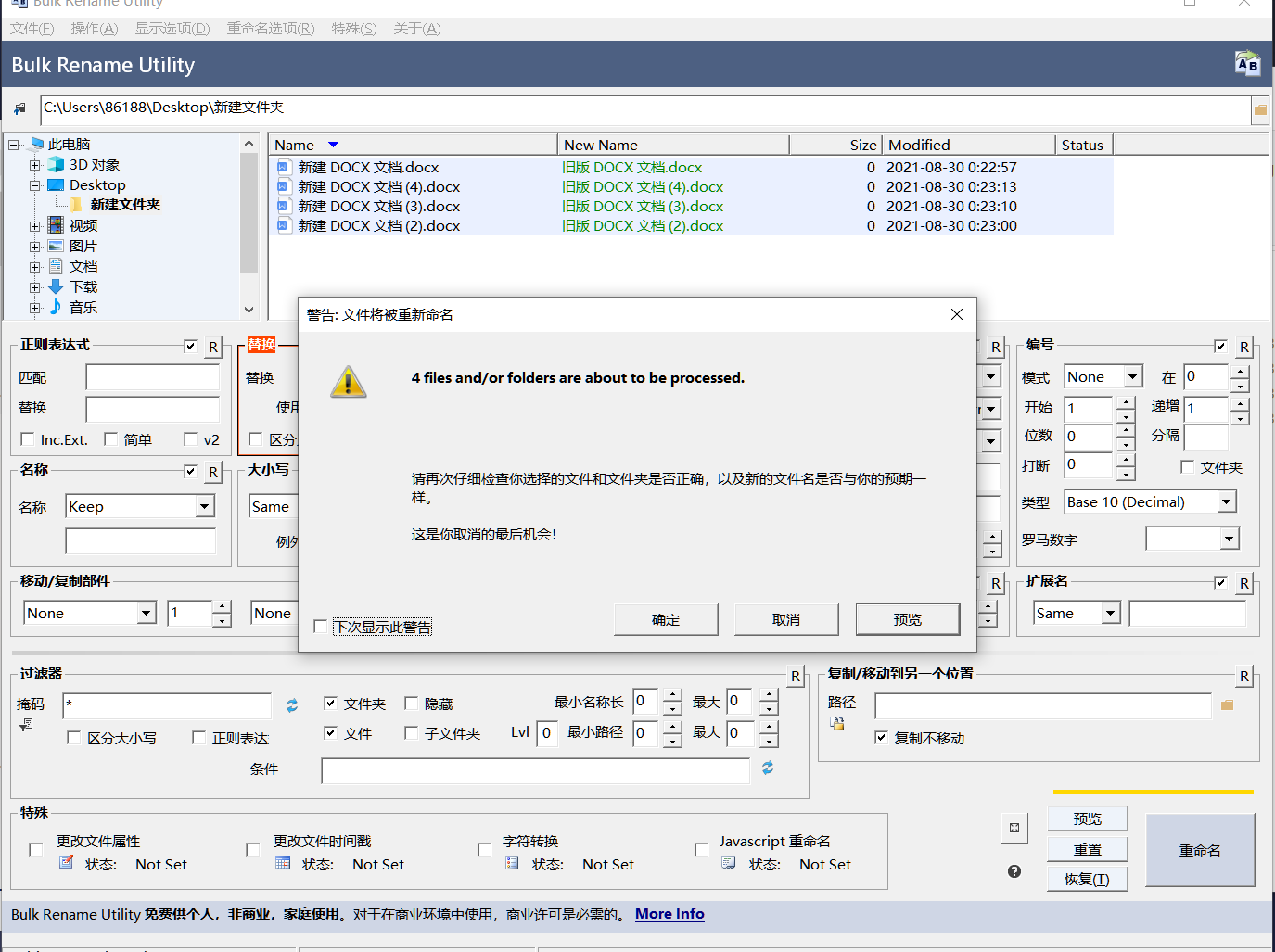Open the 名称 Keep dropdown
The height and width of the screenshot is (952, 1275).
click(x=204, y=506)
